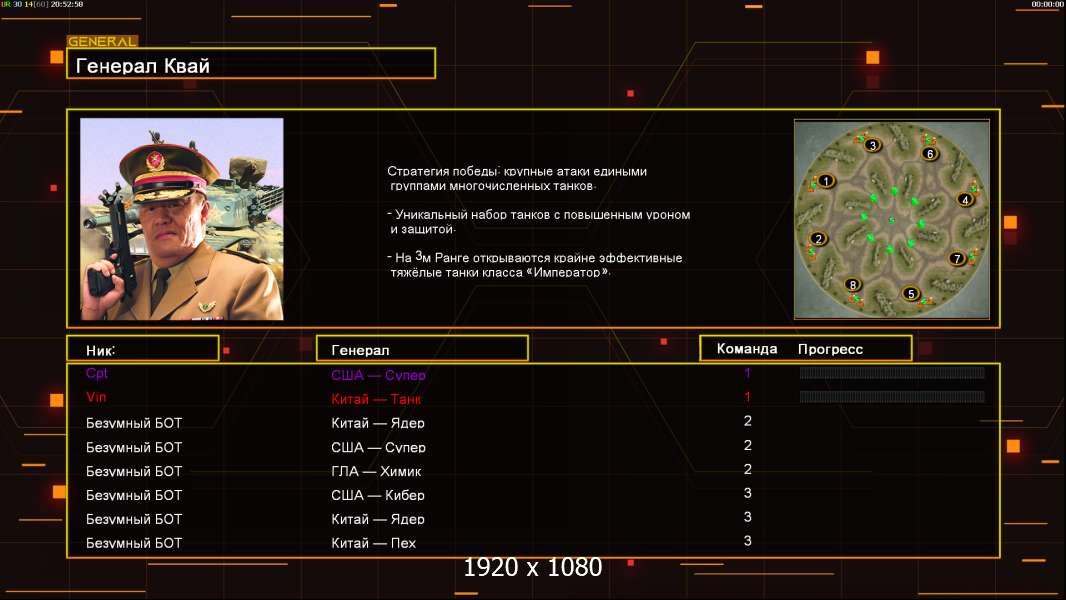Click the 'Прогресс' column header
The image size is (1066, 600).
pyautogui.click(x=830, y=349)
